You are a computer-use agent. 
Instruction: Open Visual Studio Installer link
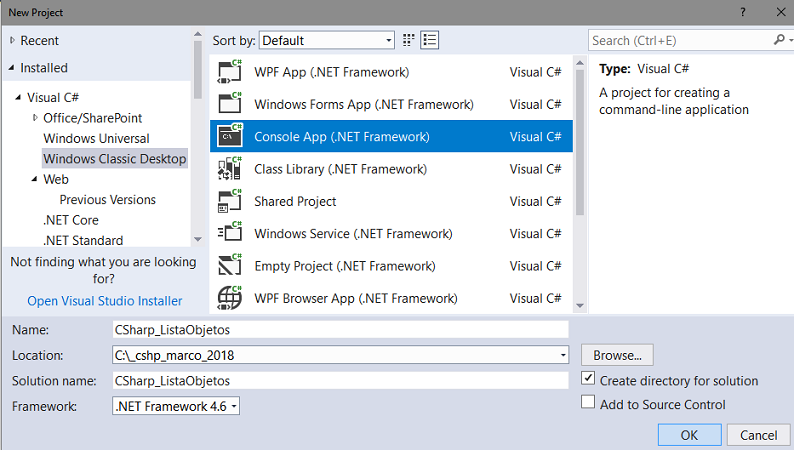104,301
